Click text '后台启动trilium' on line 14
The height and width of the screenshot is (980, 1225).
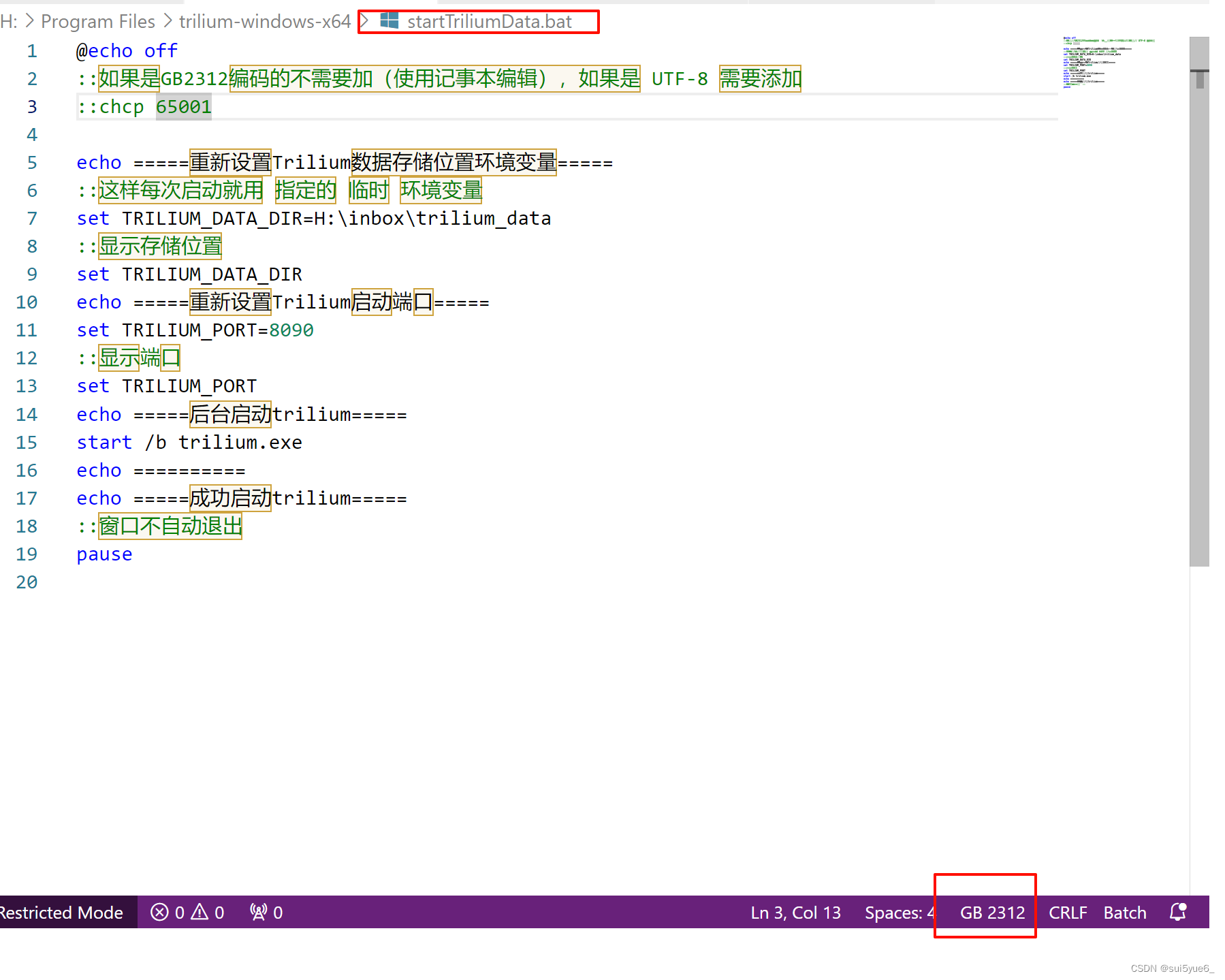[270, 415]
